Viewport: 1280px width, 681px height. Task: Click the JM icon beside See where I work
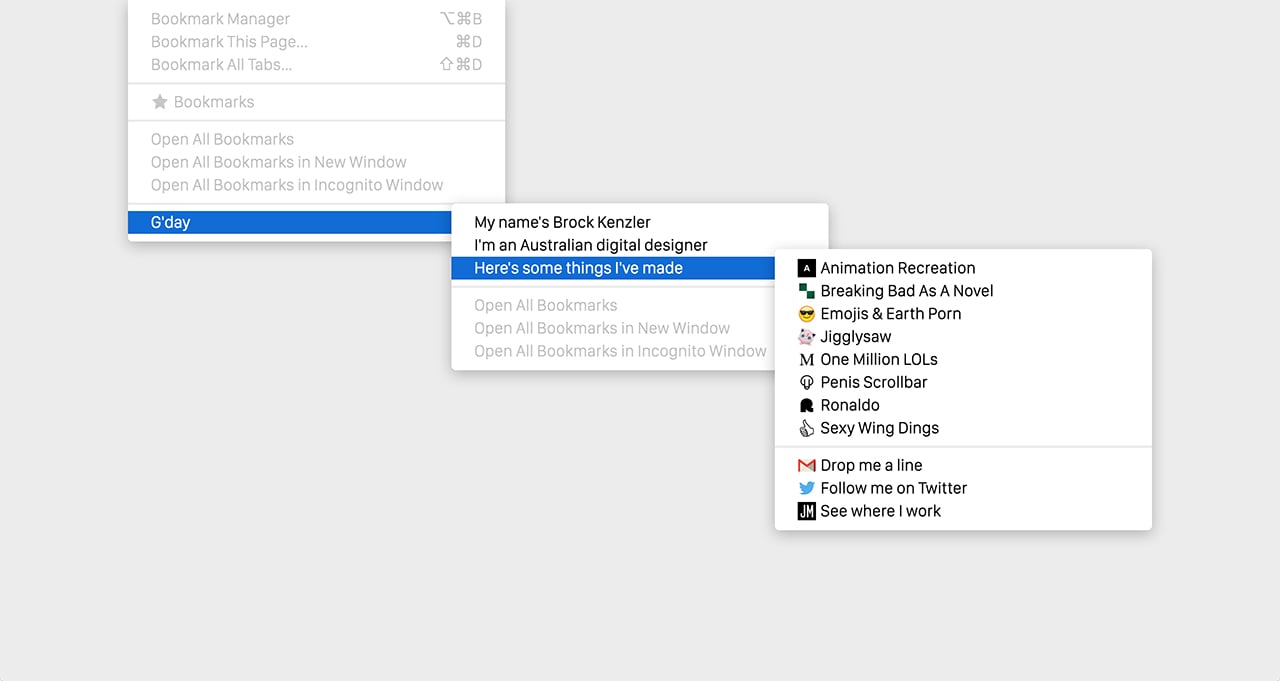click(806, 511)
